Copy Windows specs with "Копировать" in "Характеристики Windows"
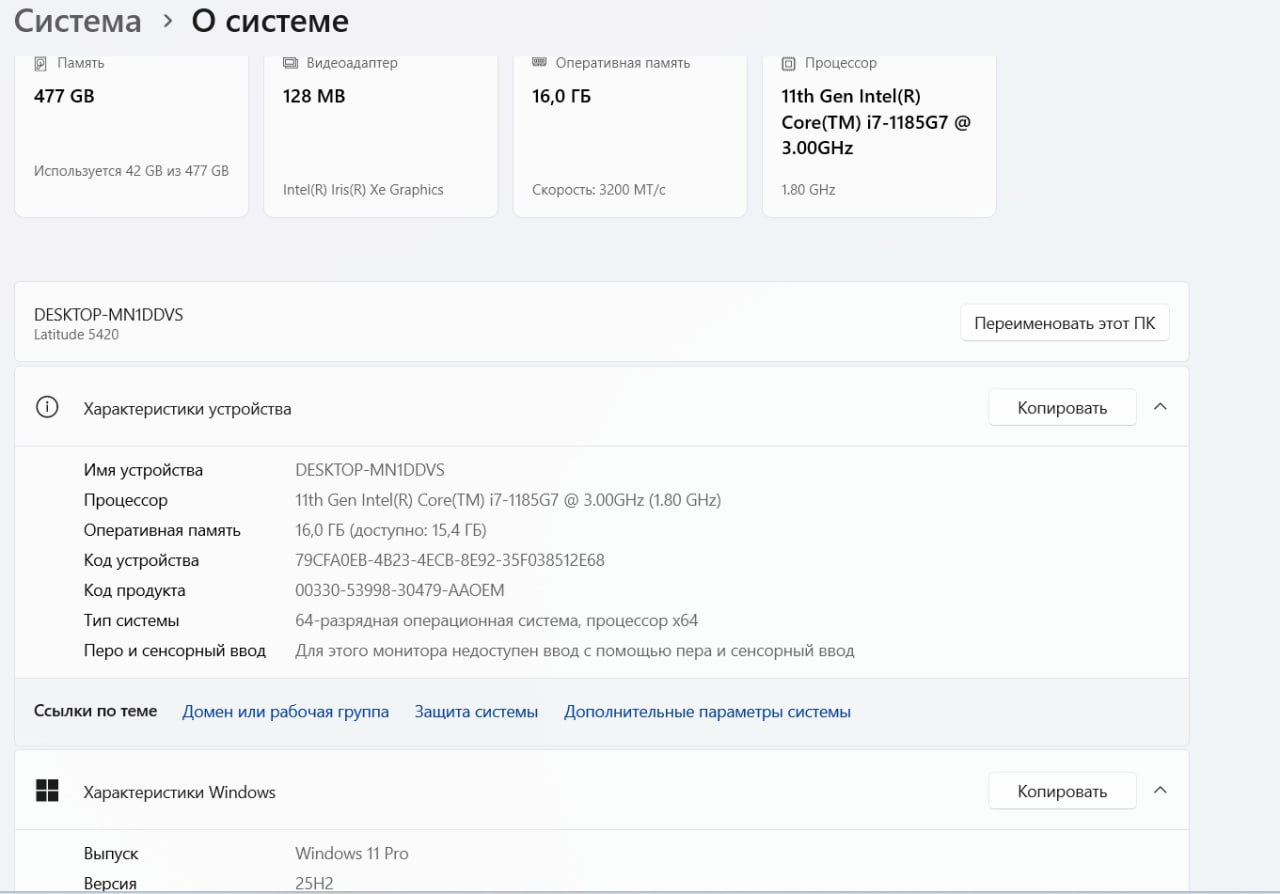Image resolution: width=1280 pixels, height=894 pixels. tap(1062, 791)
